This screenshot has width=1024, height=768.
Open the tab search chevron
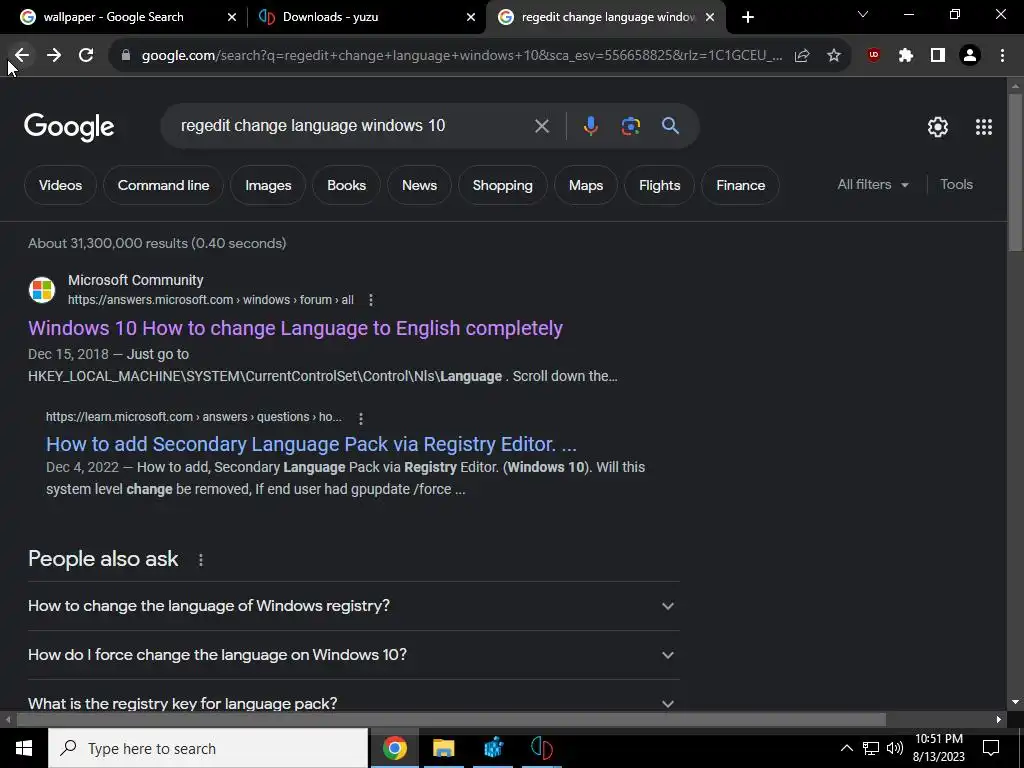[863, 14]
